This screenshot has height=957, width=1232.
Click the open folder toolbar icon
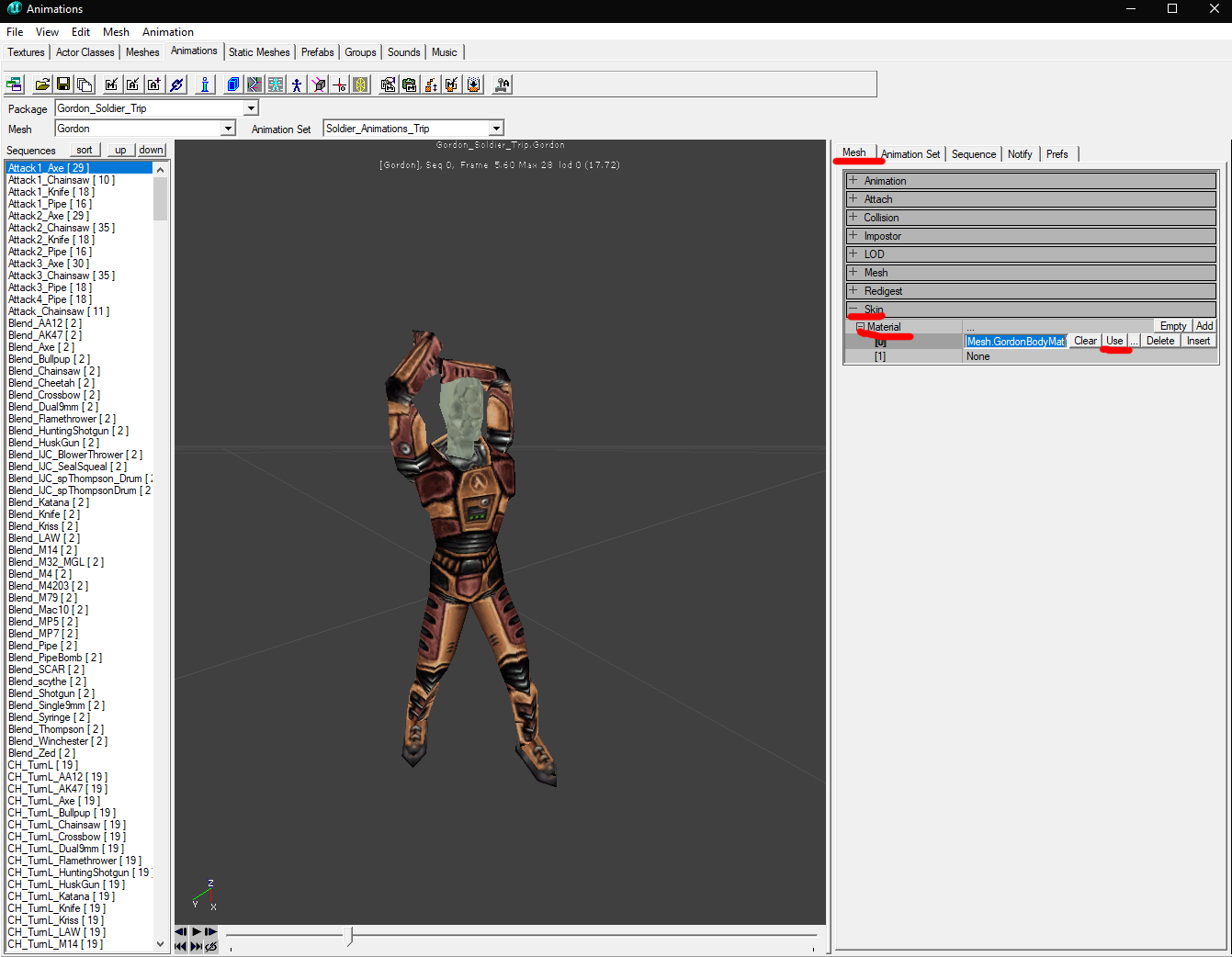[x=42, y=84]
